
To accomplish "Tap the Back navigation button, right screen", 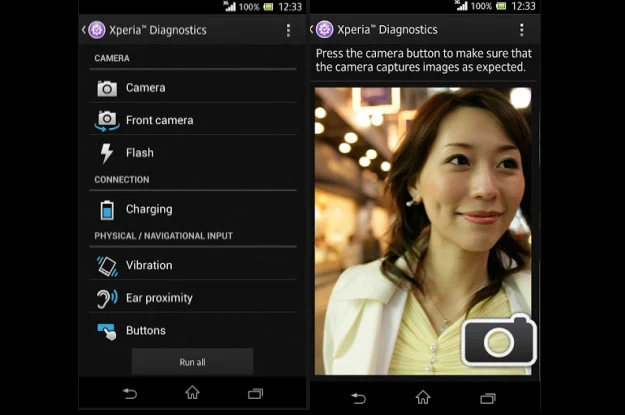I will pyautogui.click(x=358, y=398).
